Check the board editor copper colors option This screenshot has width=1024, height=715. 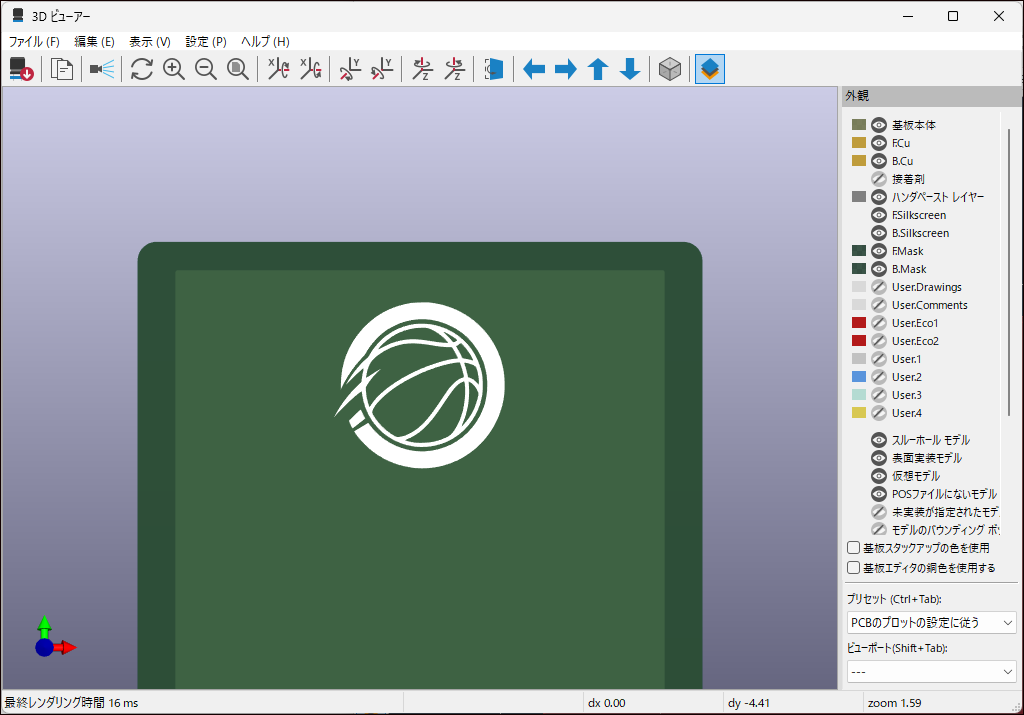point(854,568)
